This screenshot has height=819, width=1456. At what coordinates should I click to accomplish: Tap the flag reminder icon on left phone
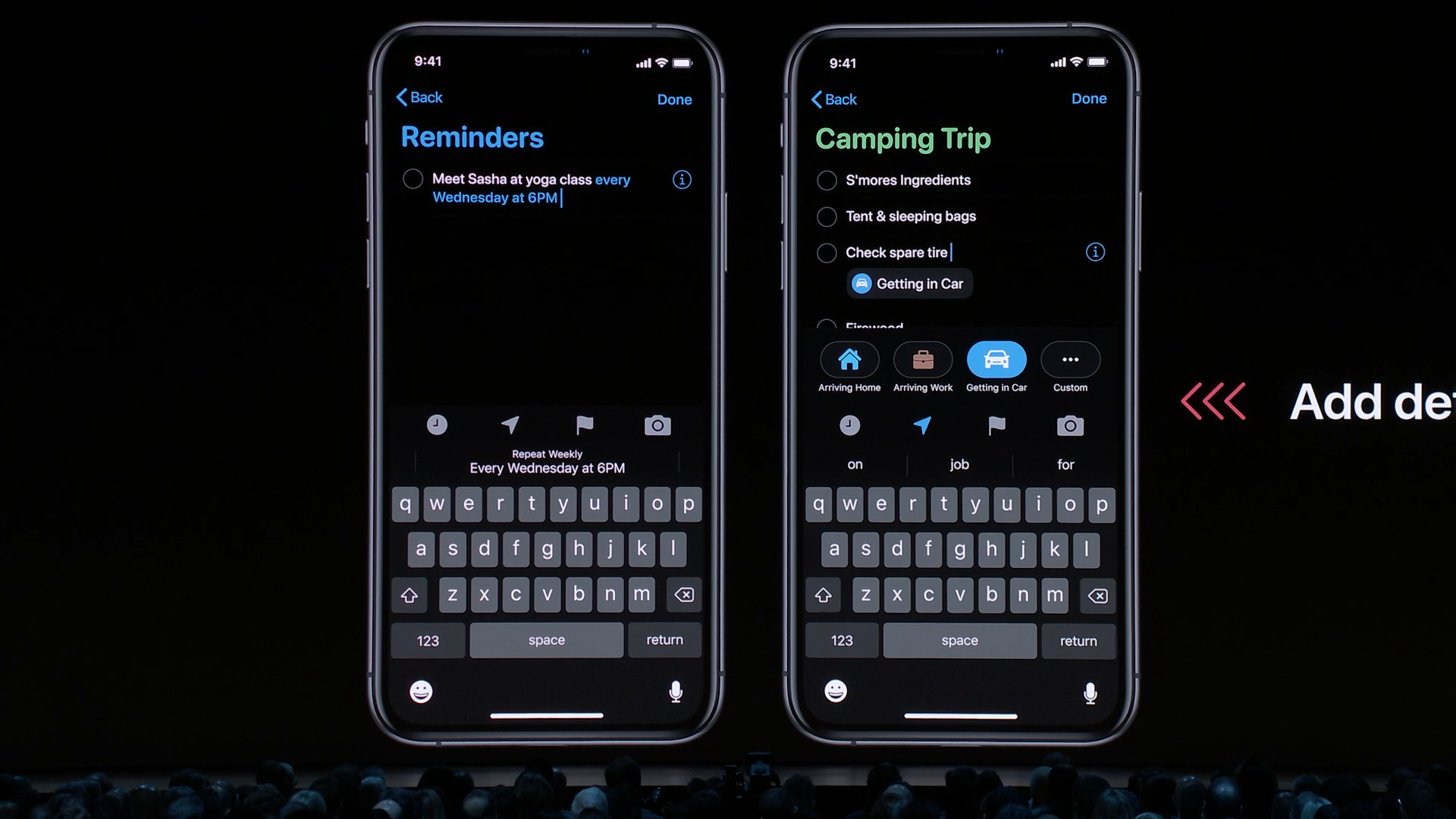(583, 424)
